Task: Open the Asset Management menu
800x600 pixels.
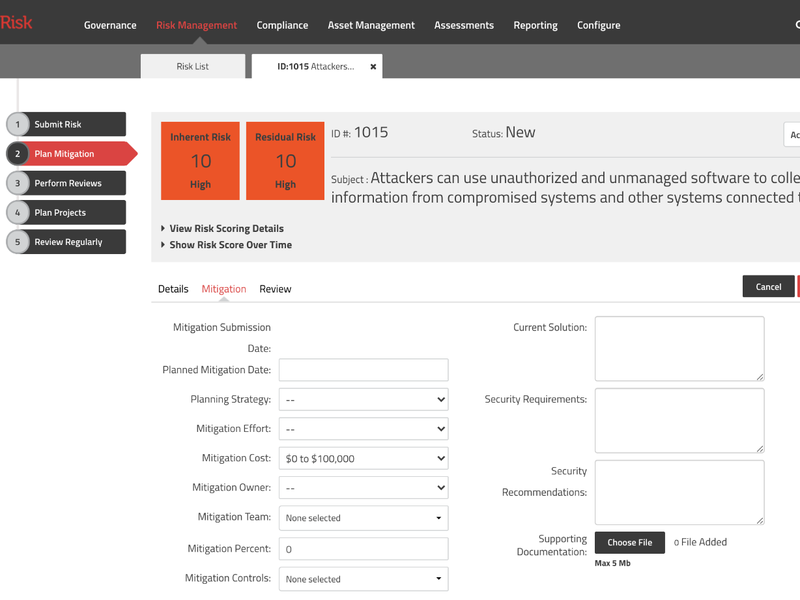Action: point(371,25)
